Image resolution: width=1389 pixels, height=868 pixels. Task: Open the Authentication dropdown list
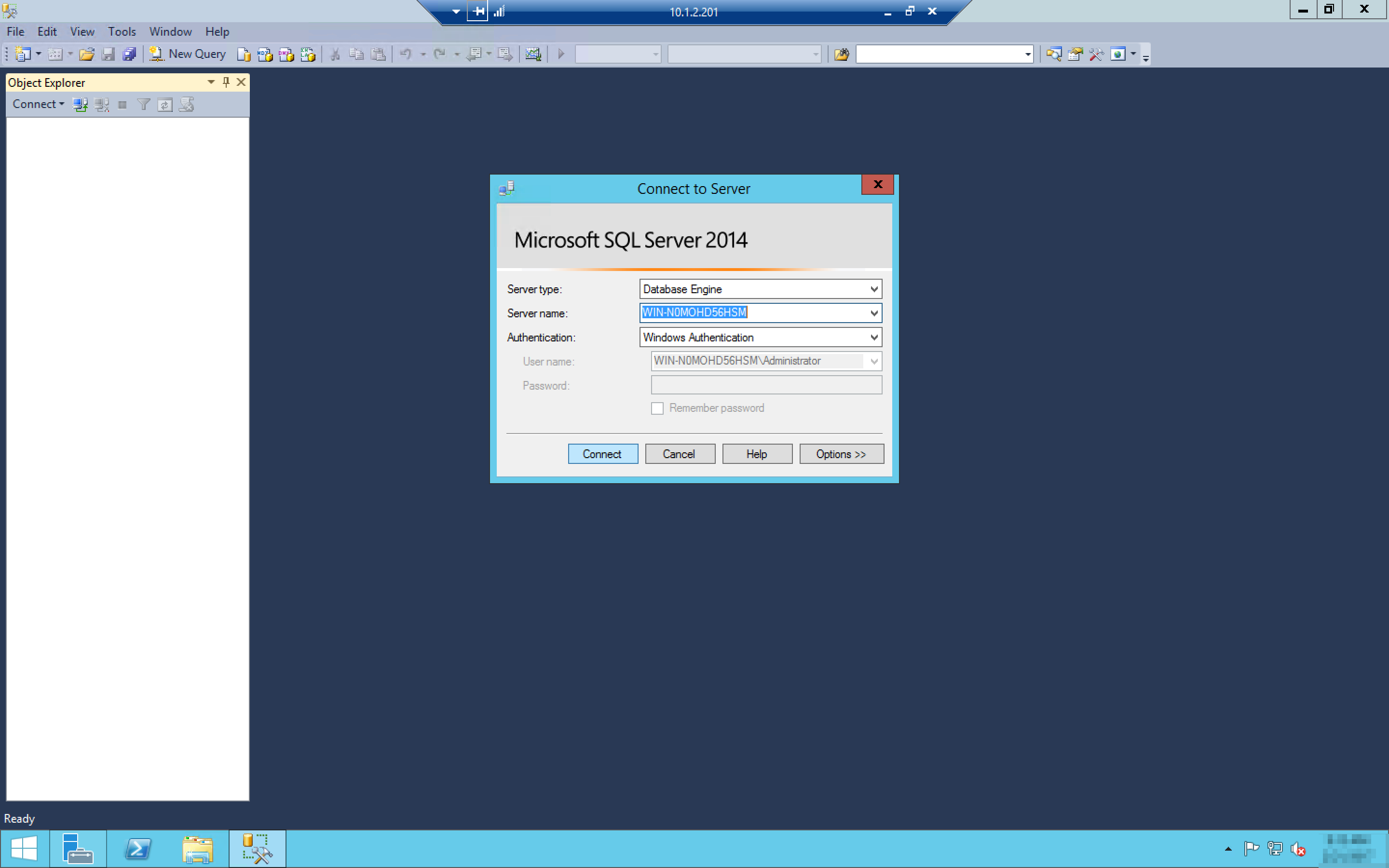pos(873,337)
